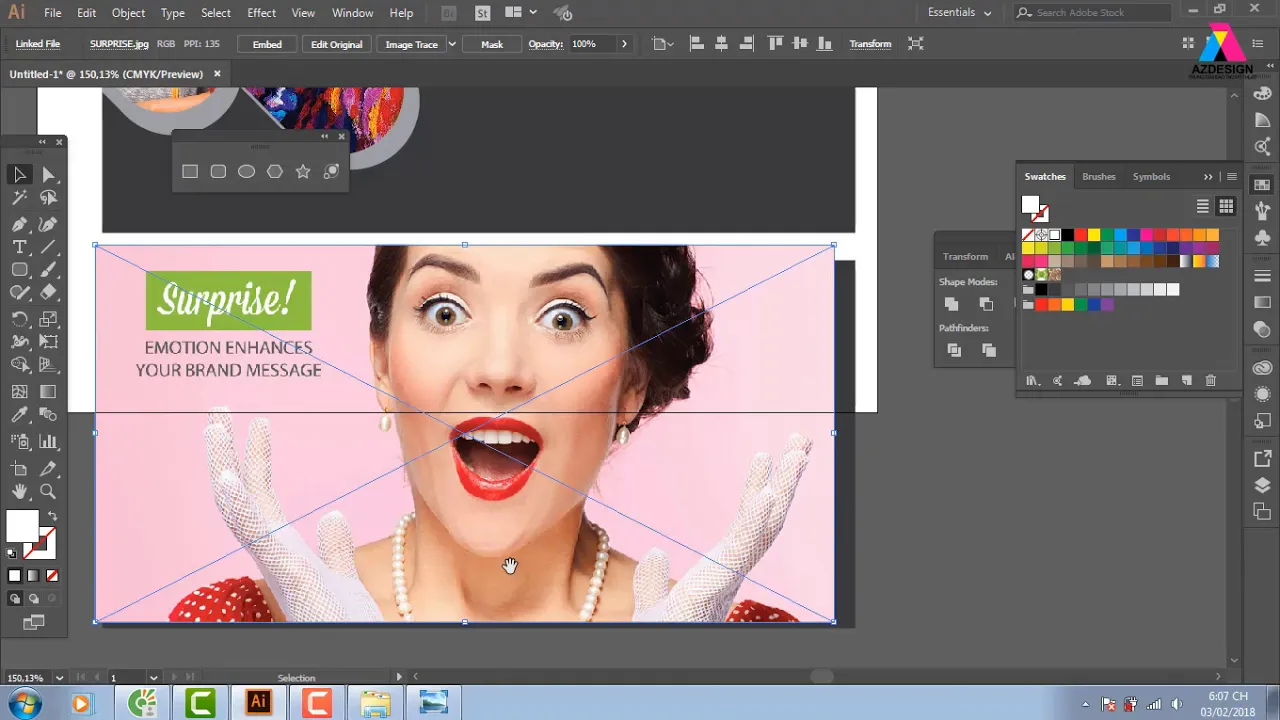The image size is (1280, 720).
Task: Select the Line Segment tool
Action: coord(48,247)
